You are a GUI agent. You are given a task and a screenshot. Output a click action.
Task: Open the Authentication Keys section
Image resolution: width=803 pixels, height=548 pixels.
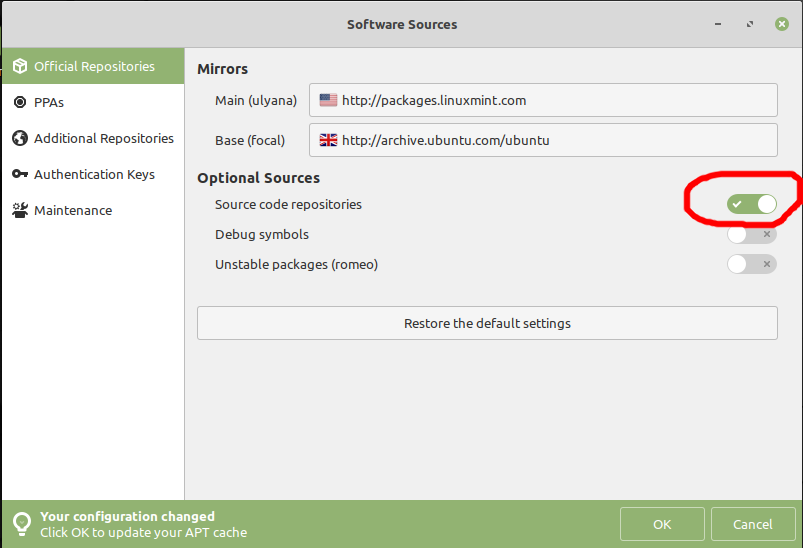93,174
